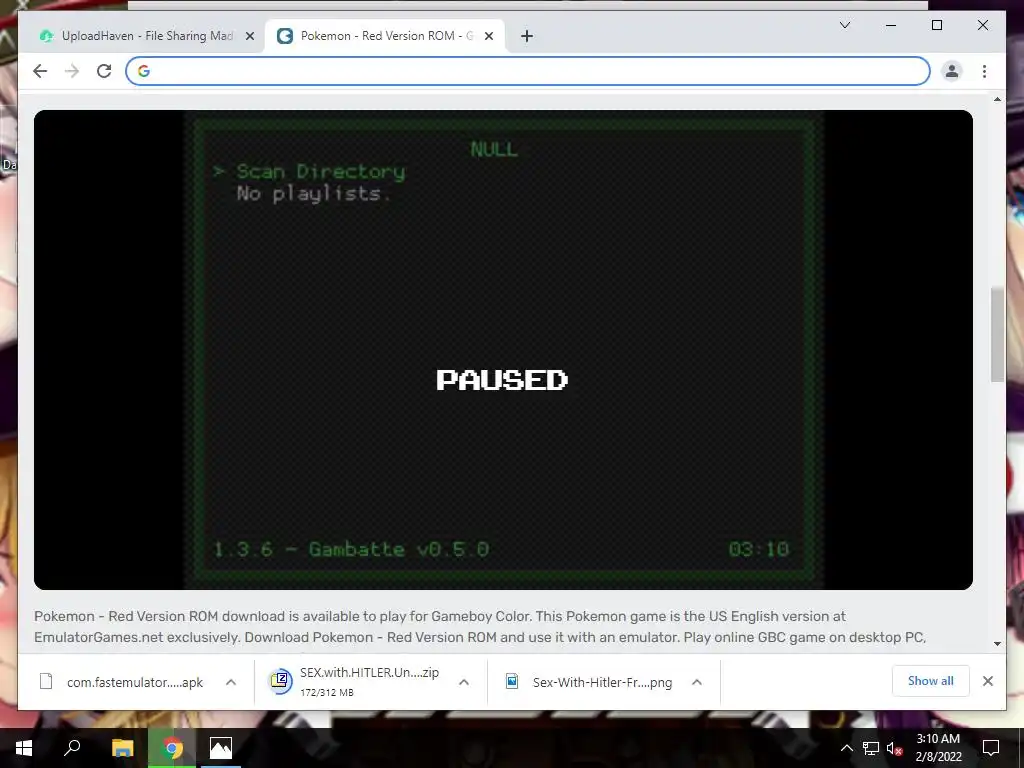Image resolution: width=1024 pixels, height=768 pixels.
Task: Open the taskbar clock and date
Action: tap(938, 748)
